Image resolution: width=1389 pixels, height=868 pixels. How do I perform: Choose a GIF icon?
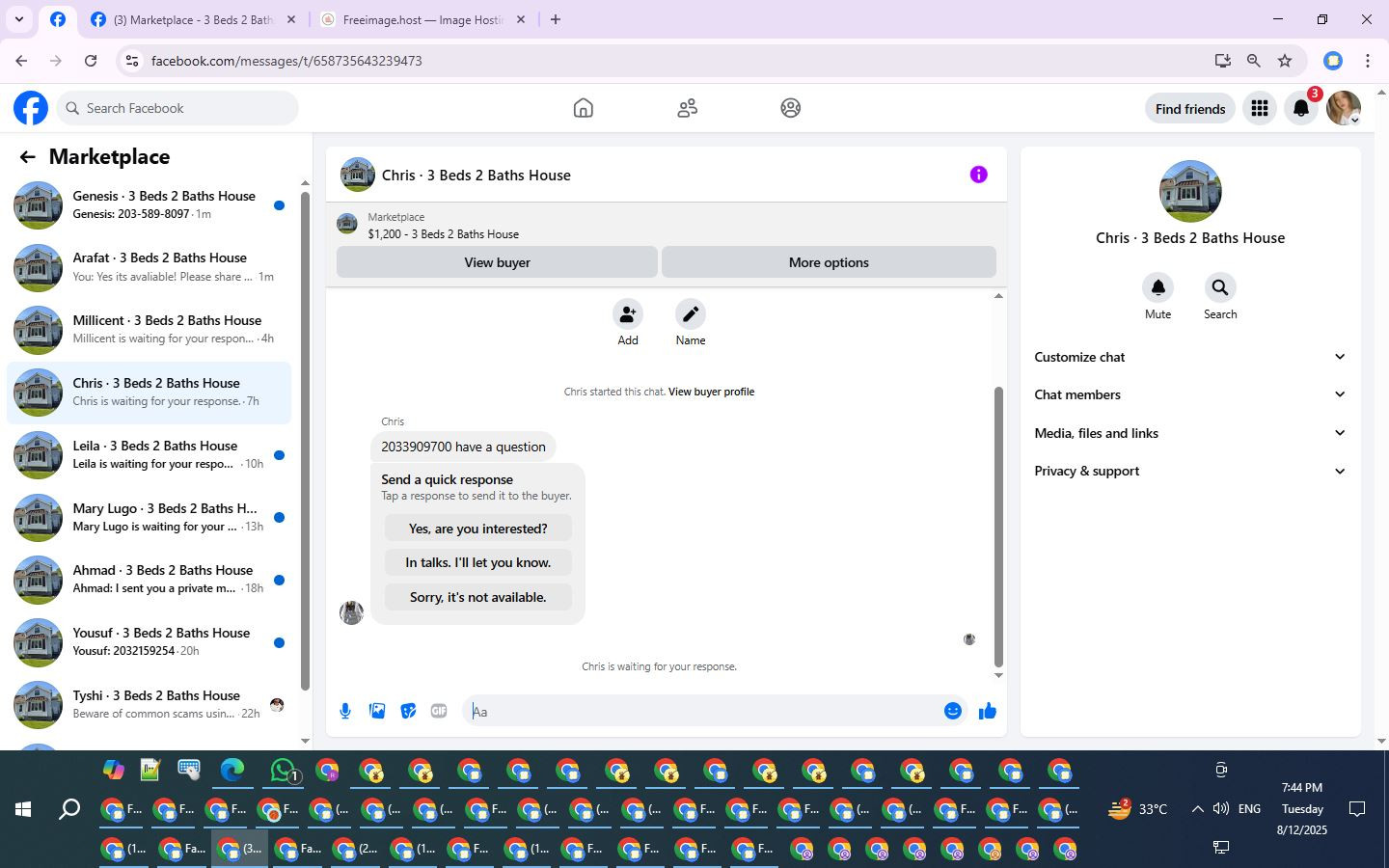coord(439,711)
